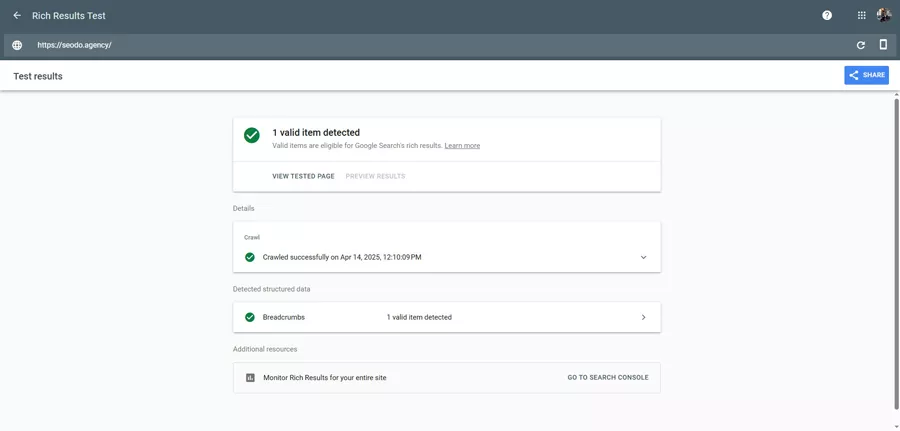Switch to smartphone device icon
The width and height of the screenshot is (900, 431).
pyautogui.click(x=883, y=45)
